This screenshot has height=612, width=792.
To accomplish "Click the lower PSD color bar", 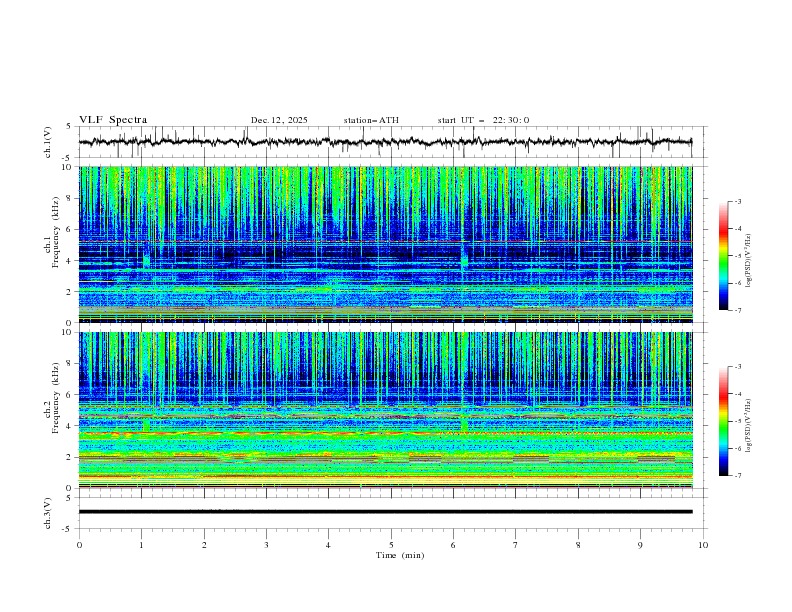I will 723,421.
